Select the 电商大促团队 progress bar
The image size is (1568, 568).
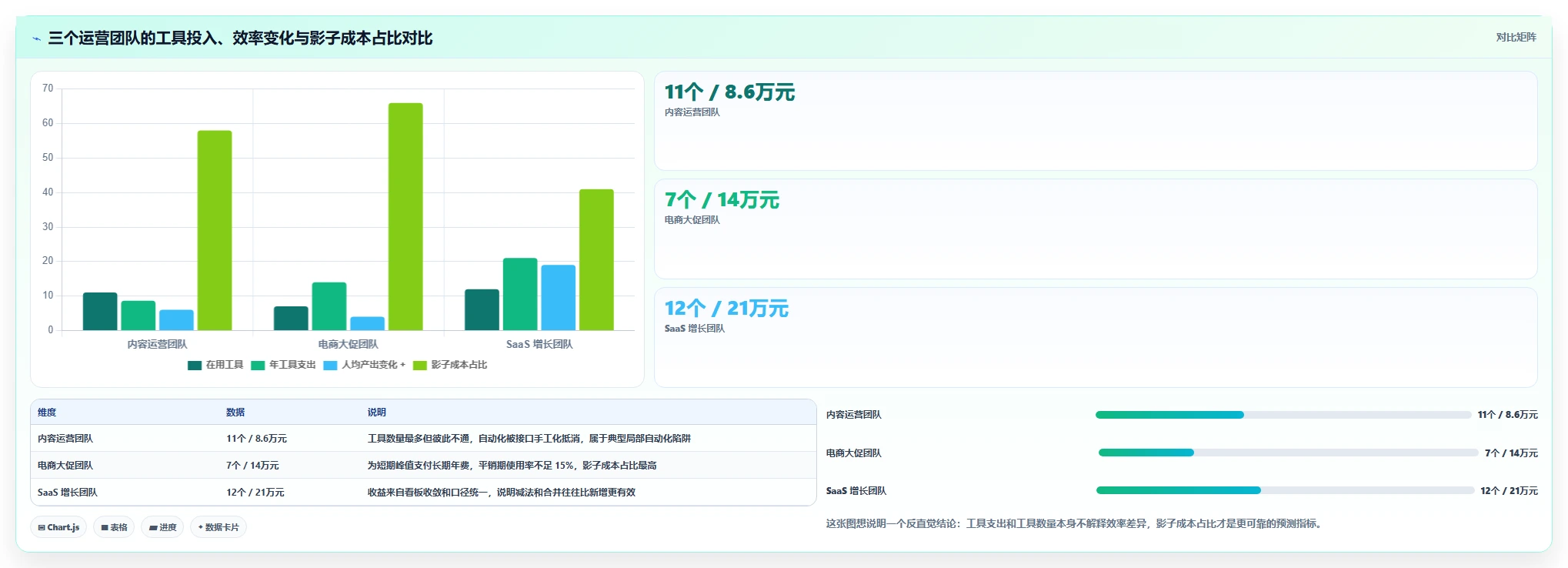pos(1288,453)
